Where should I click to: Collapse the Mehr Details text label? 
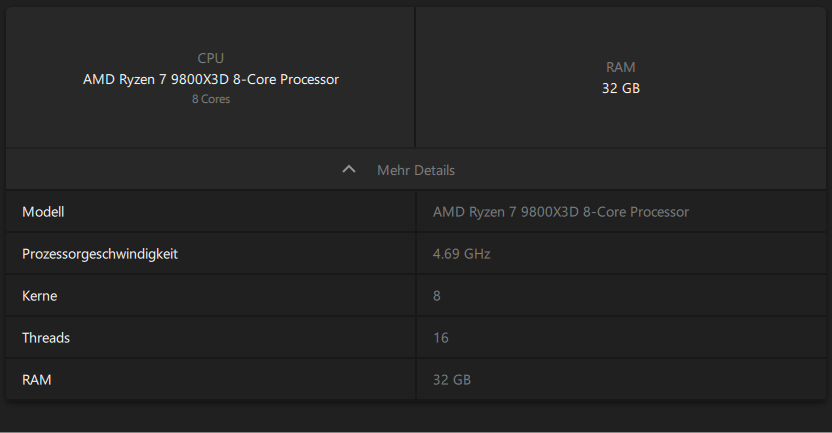[415, 170]
